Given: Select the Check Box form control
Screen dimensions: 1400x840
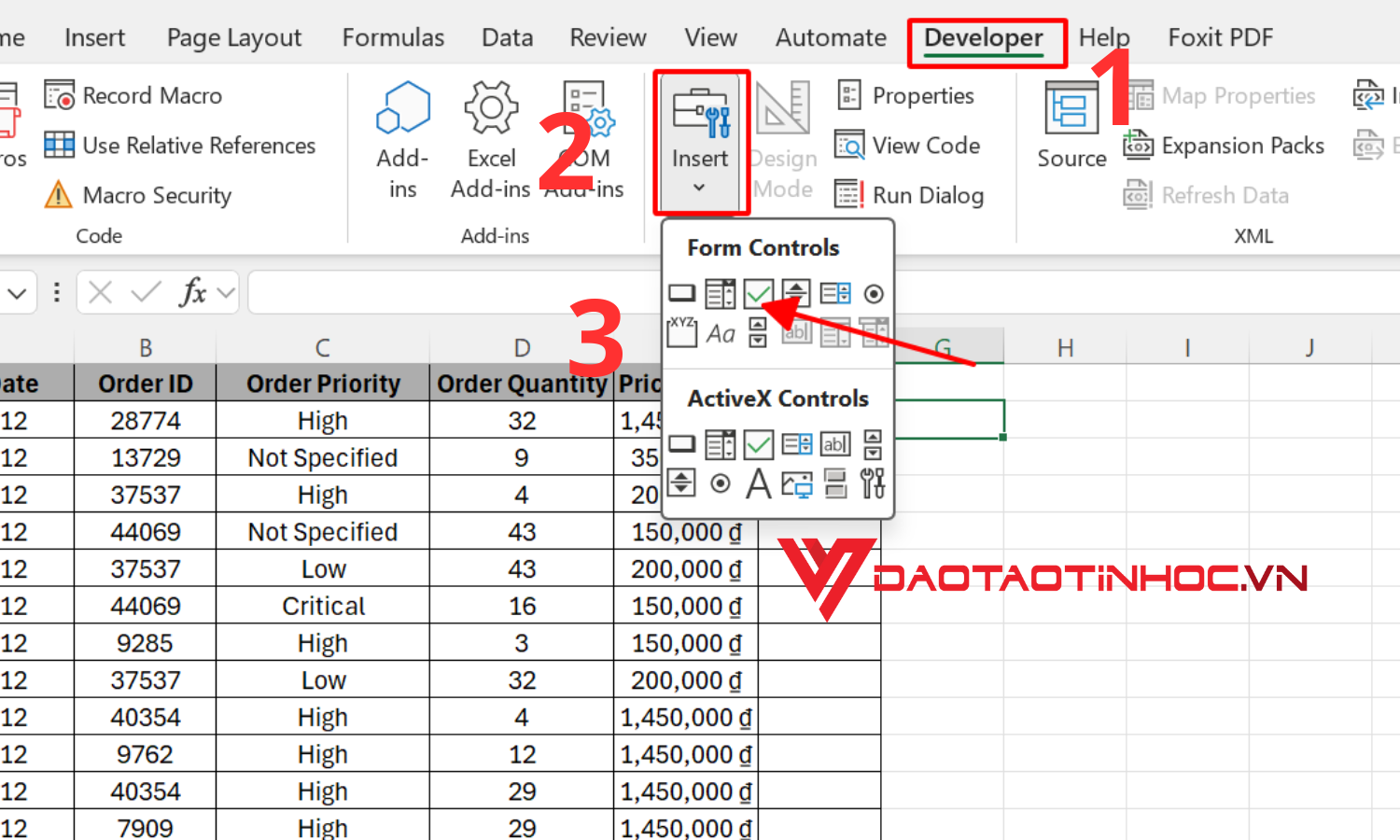Looking at the screenshot, I should [x=758, y=293].
